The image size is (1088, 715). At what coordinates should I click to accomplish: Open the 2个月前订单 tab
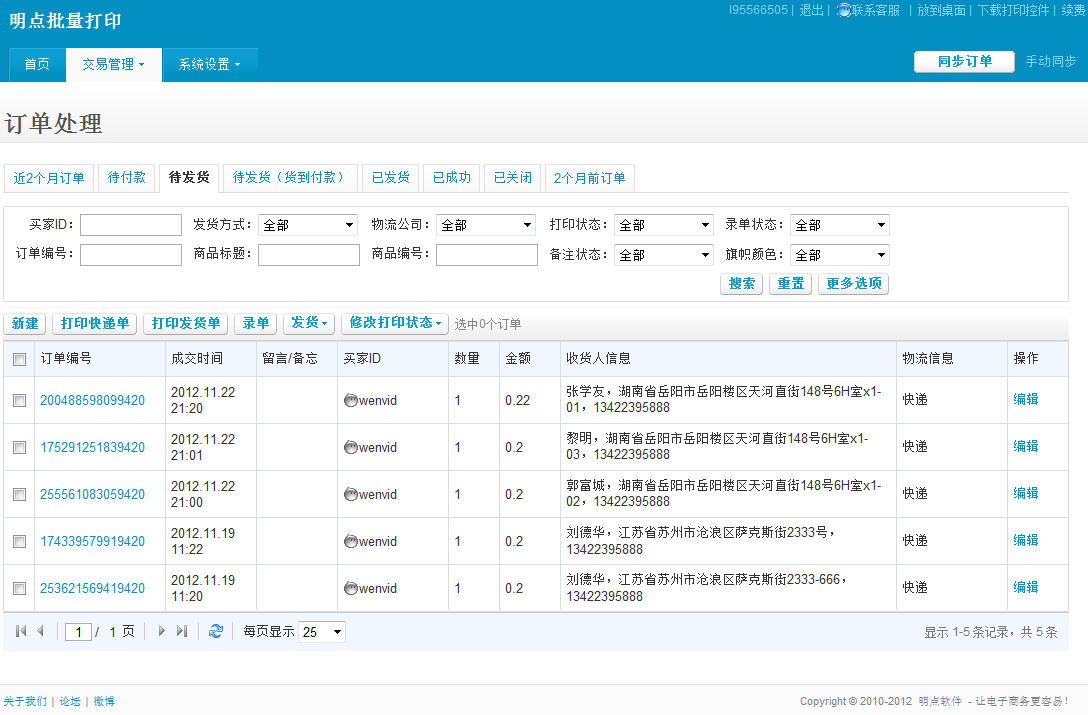pos(590,178)
